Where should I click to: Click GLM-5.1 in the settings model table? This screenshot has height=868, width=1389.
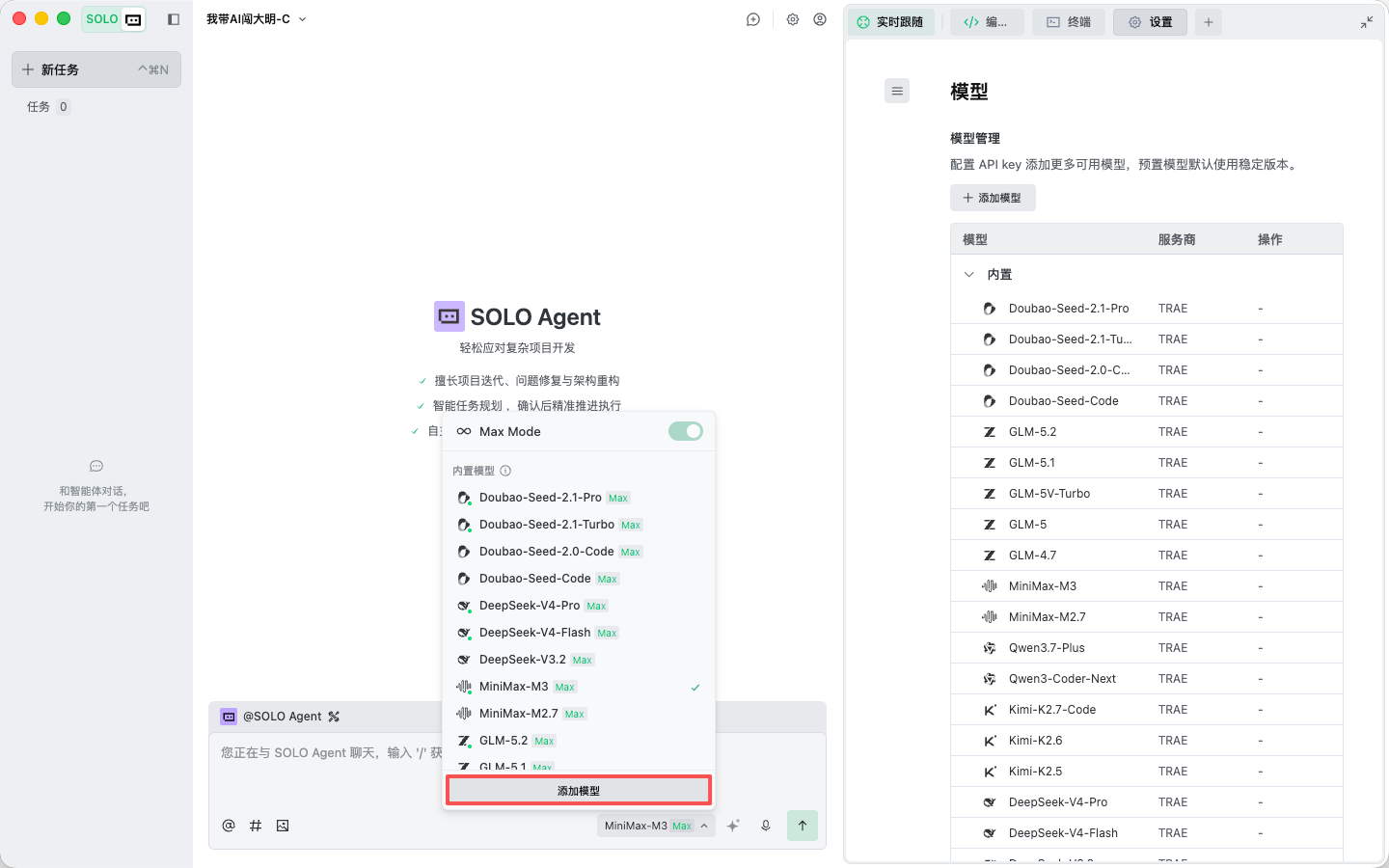pos(1032,463)
